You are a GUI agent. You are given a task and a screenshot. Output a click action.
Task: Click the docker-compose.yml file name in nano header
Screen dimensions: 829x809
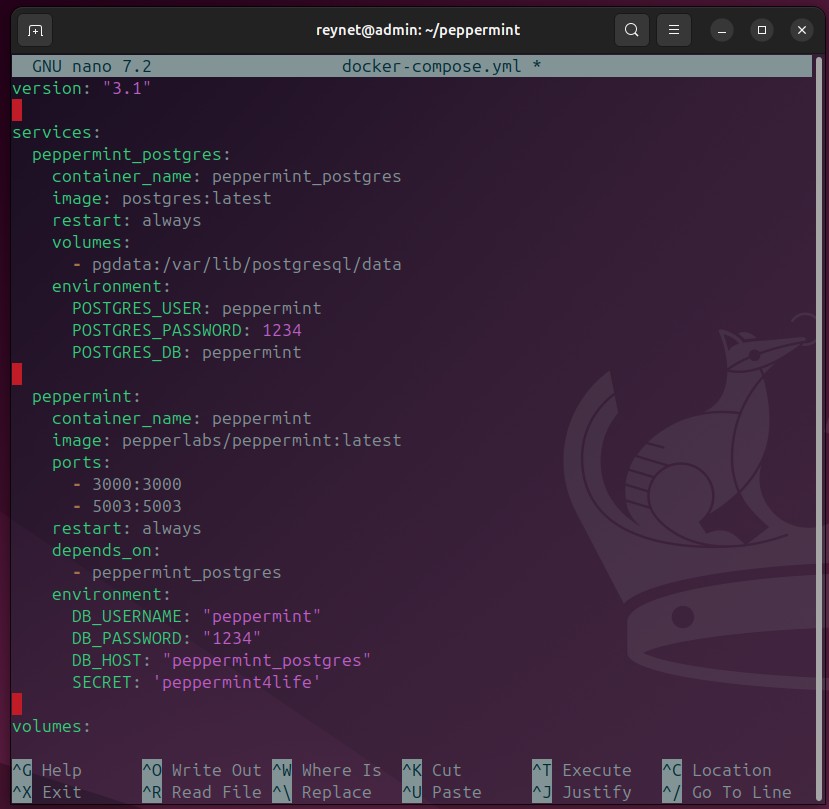[431, 66]
